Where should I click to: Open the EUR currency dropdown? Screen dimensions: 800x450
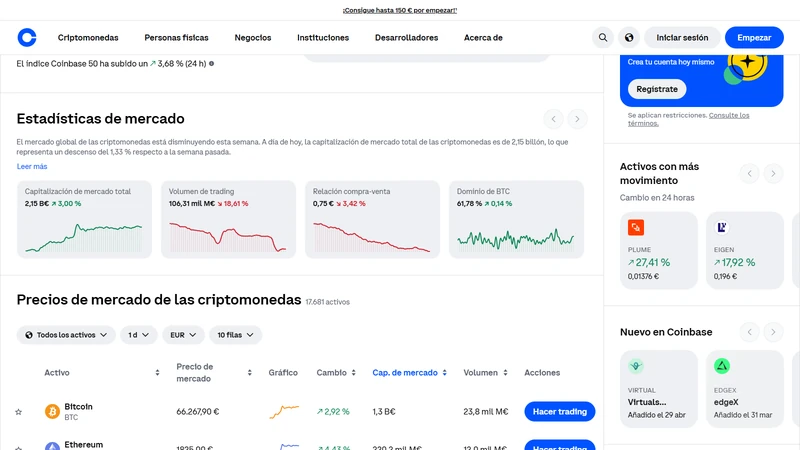(x=183, y=335)
